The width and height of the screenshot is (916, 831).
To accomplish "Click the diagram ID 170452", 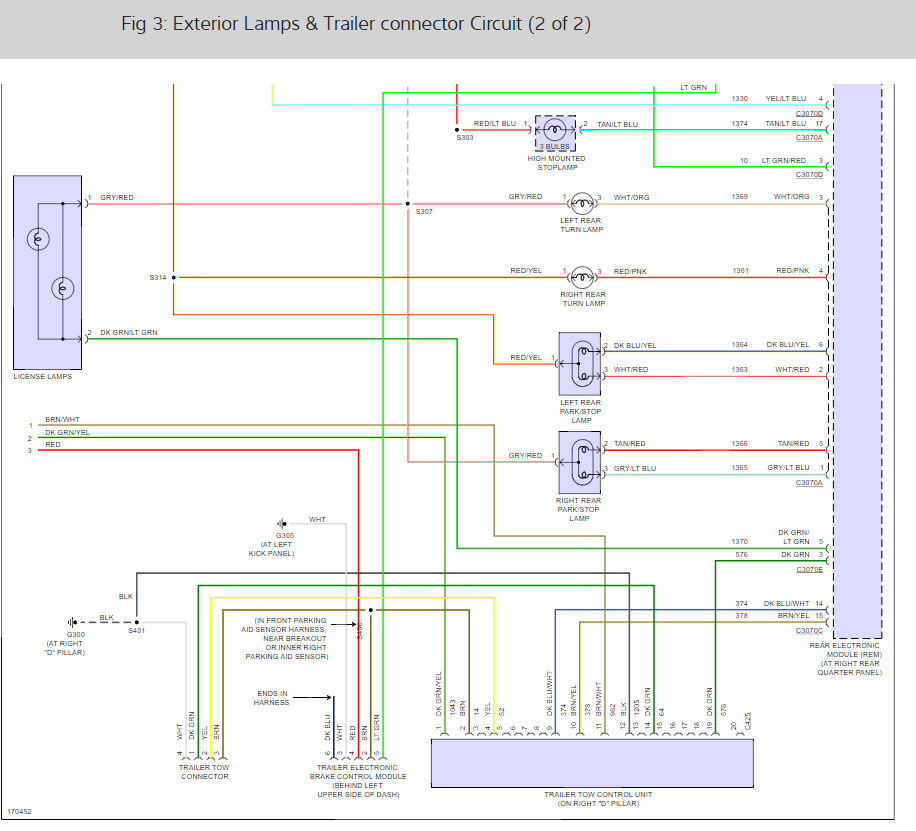I will click(x=19, y=811).
